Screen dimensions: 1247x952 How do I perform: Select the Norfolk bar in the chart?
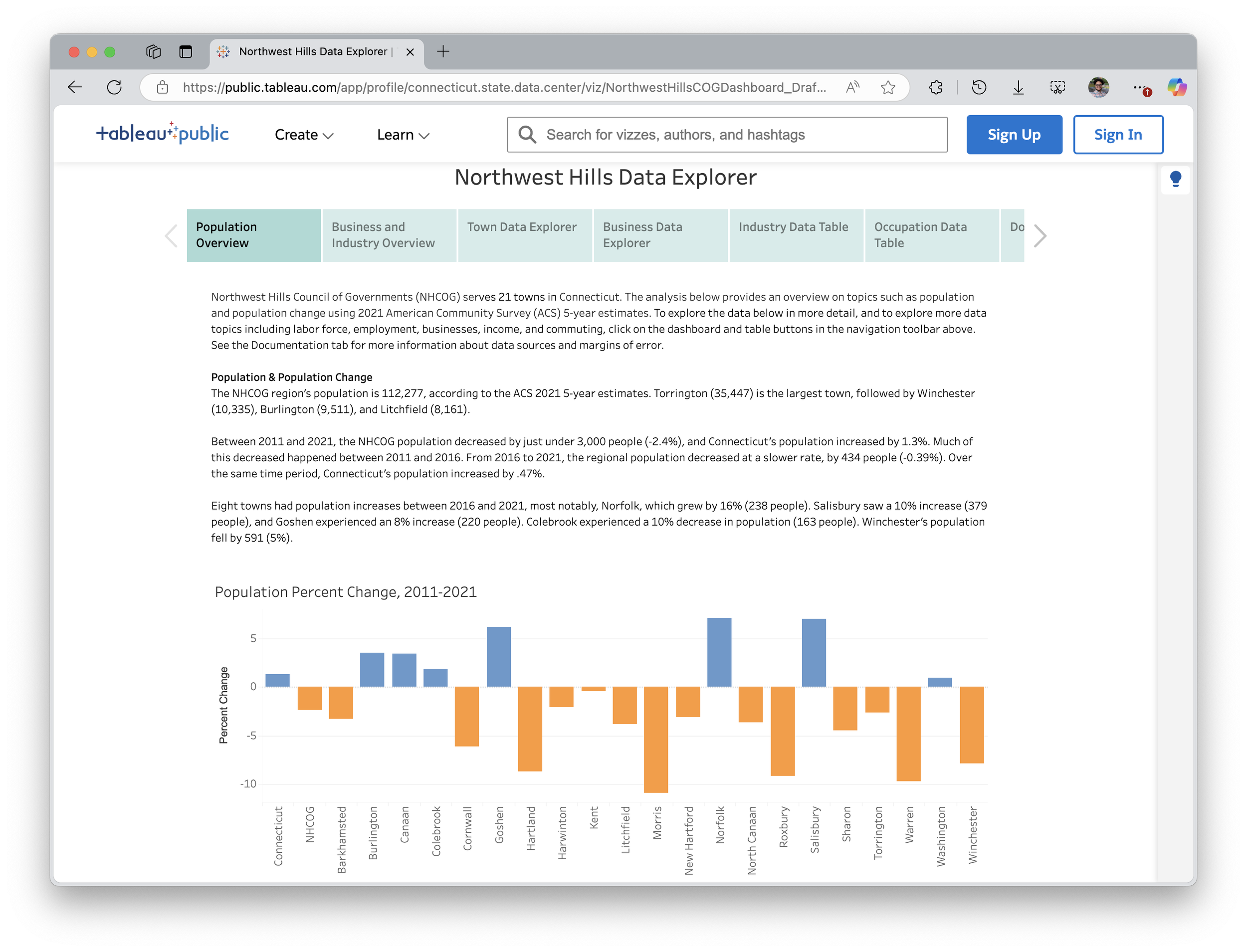(719, 652)
